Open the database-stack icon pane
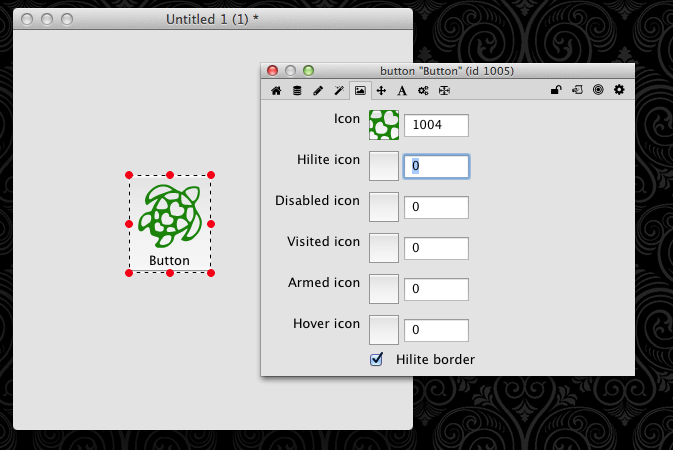This screenshot has height=450, width=673. click(x=297, y=90)
